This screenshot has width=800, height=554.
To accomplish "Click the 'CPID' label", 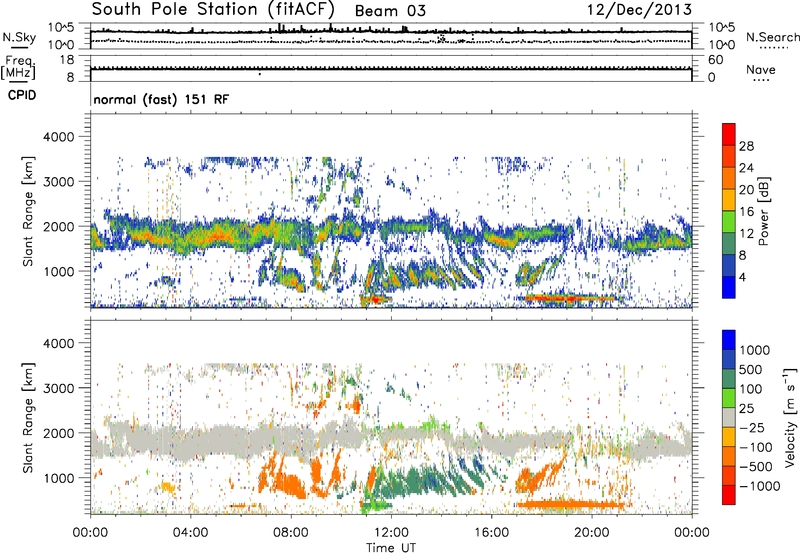I will pos(22,95).
